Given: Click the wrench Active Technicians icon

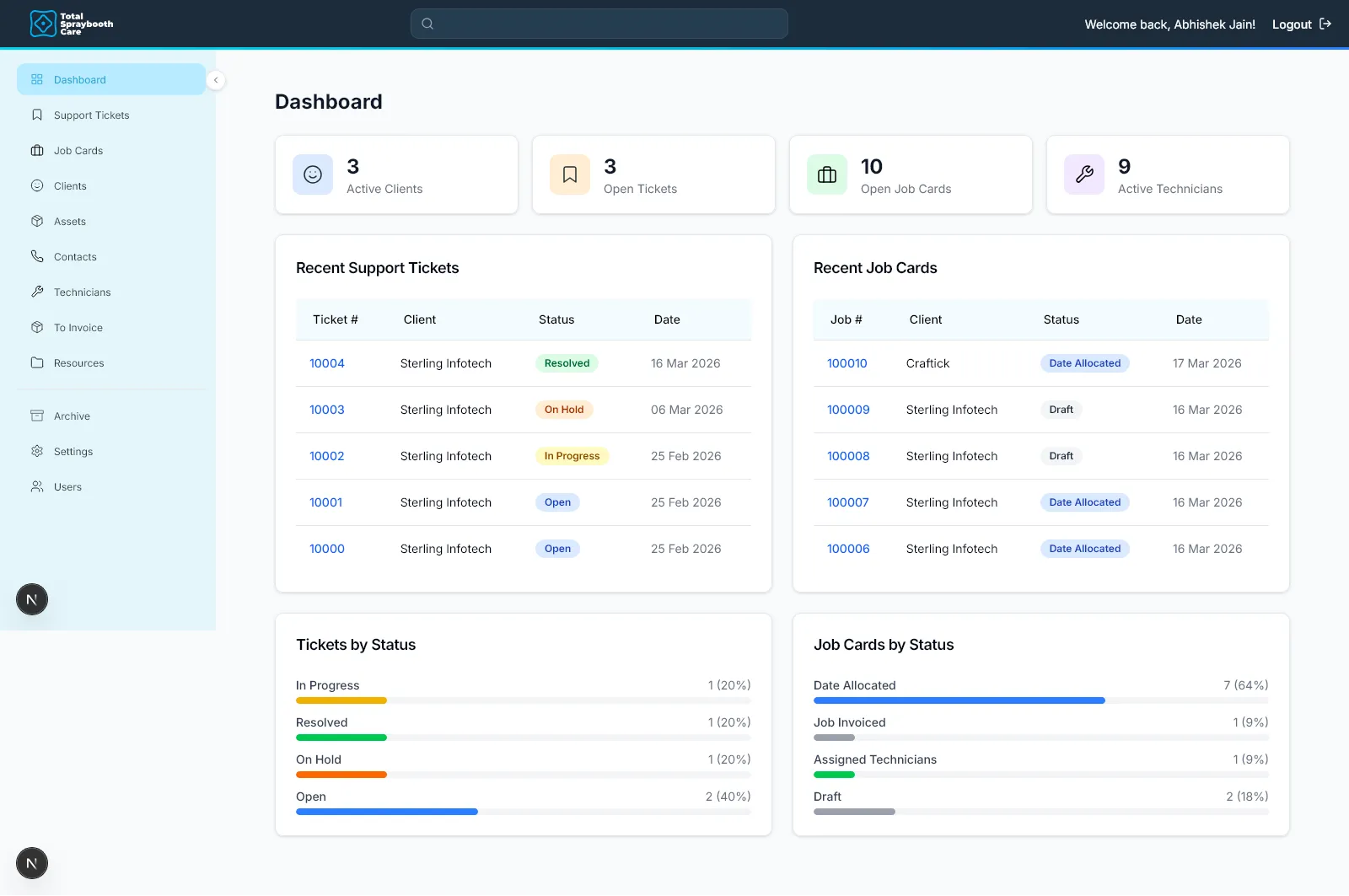Looking at the screenshot, I should click(x=1084, y=174).
